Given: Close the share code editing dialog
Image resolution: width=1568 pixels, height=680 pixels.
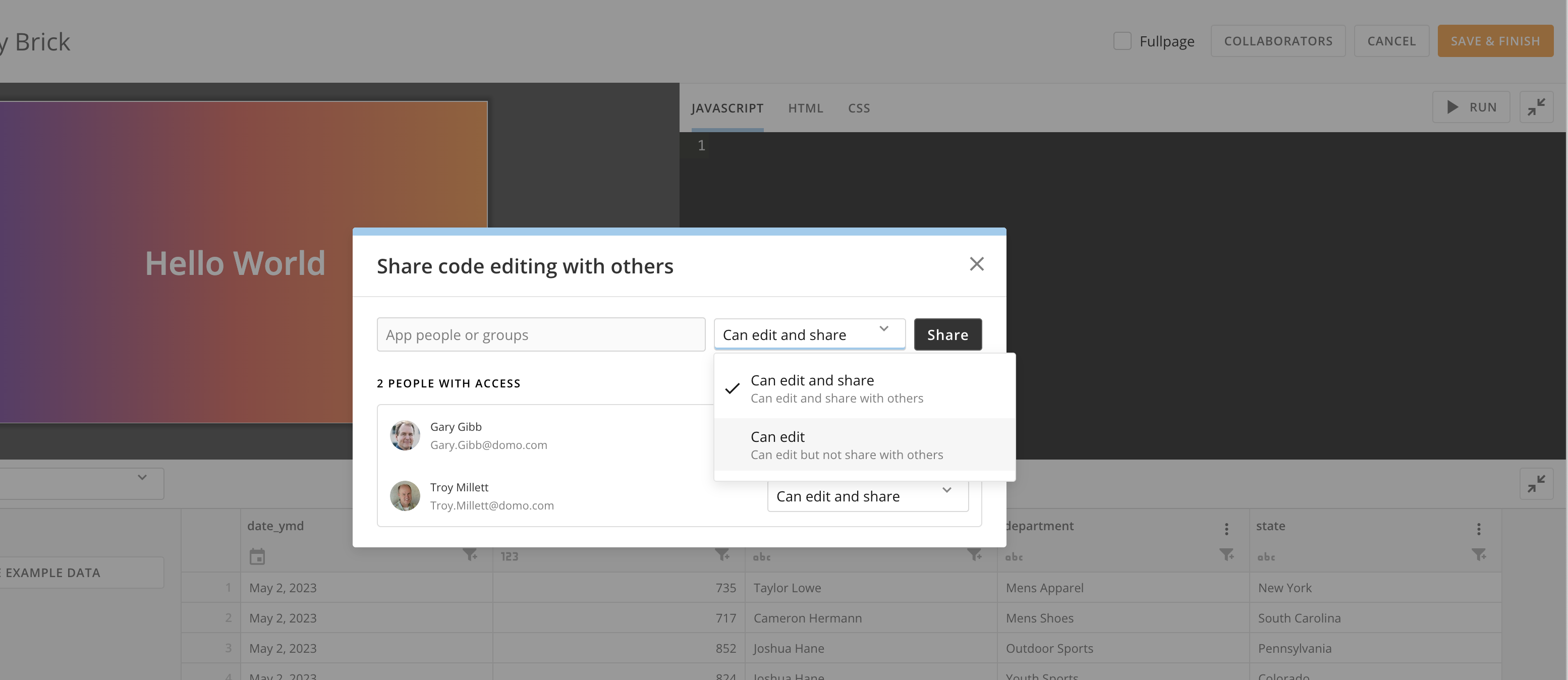Looking at the screenshot, I should click(x=976, y=264).
